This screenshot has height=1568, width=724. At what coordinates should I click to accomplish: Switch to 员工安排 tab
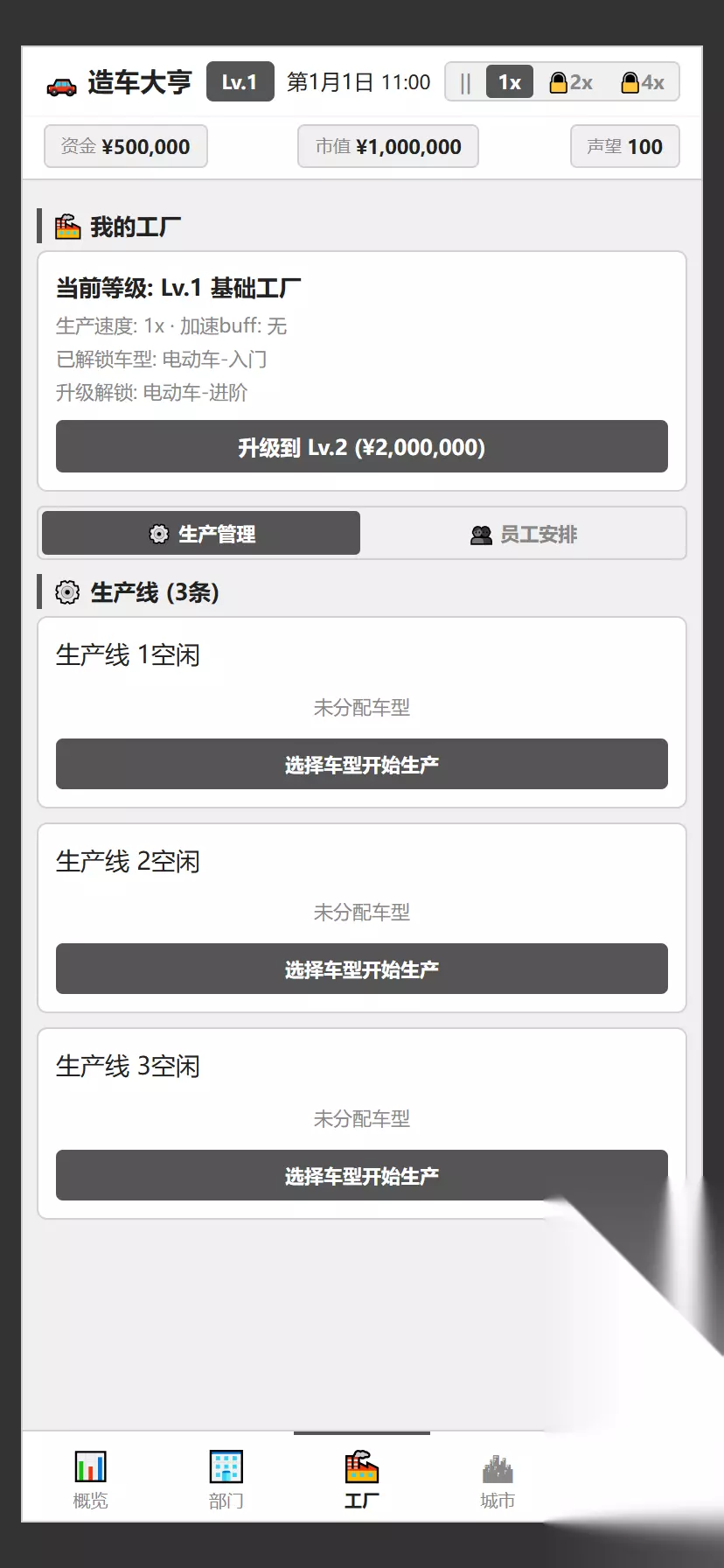click(523, 534)
